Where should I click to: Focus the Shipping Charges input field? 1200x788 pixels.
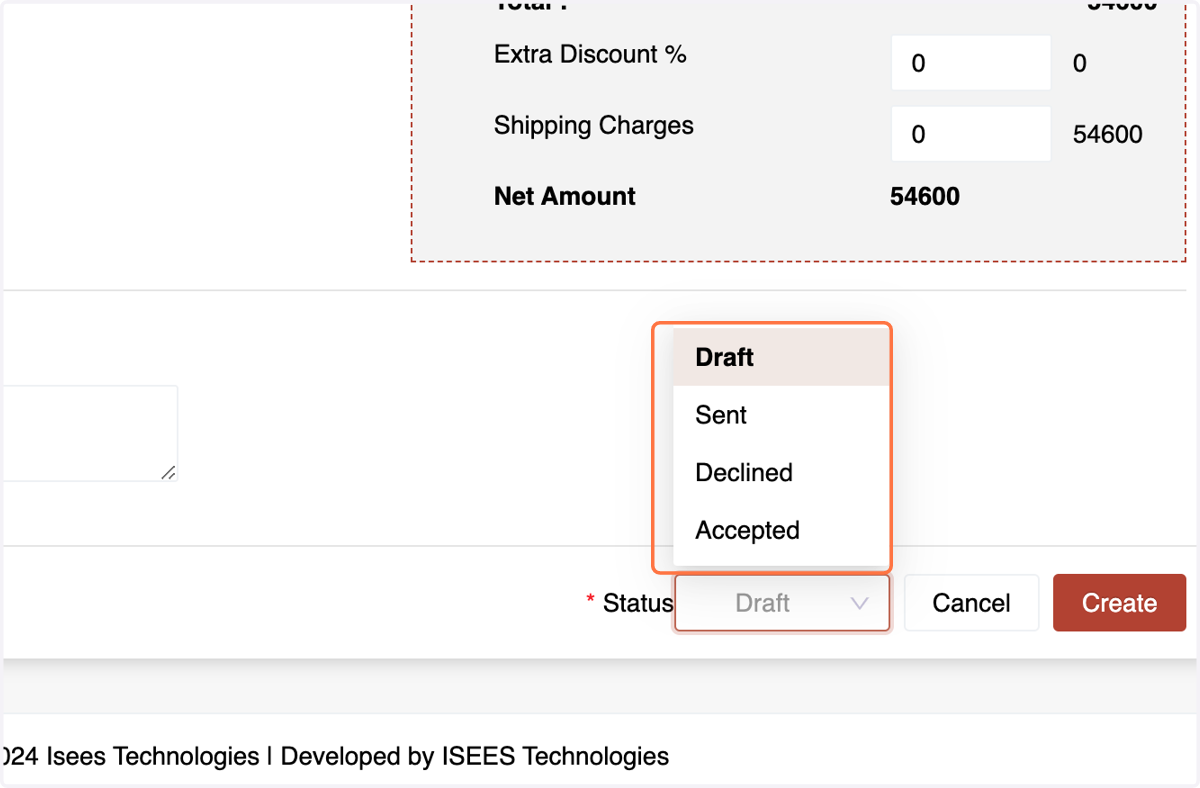[x=971, y=134]
